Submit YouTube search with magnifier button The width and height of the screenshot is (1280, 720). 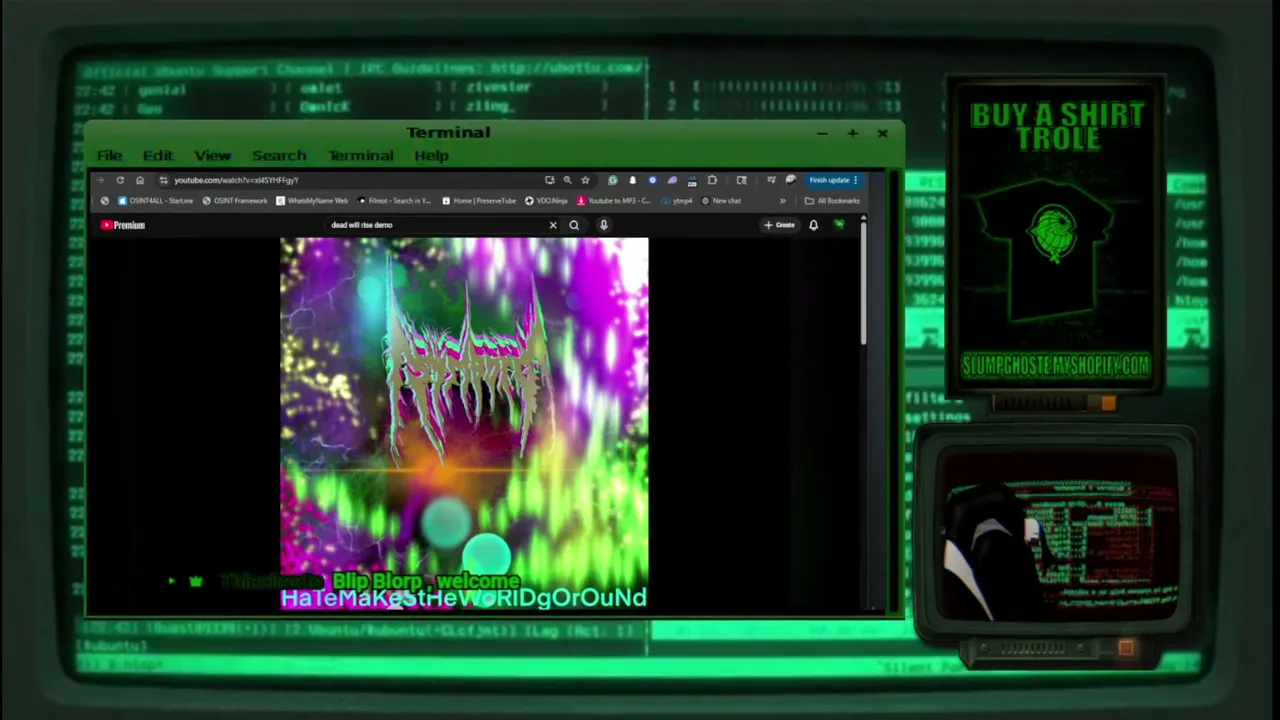coord(574,225)
